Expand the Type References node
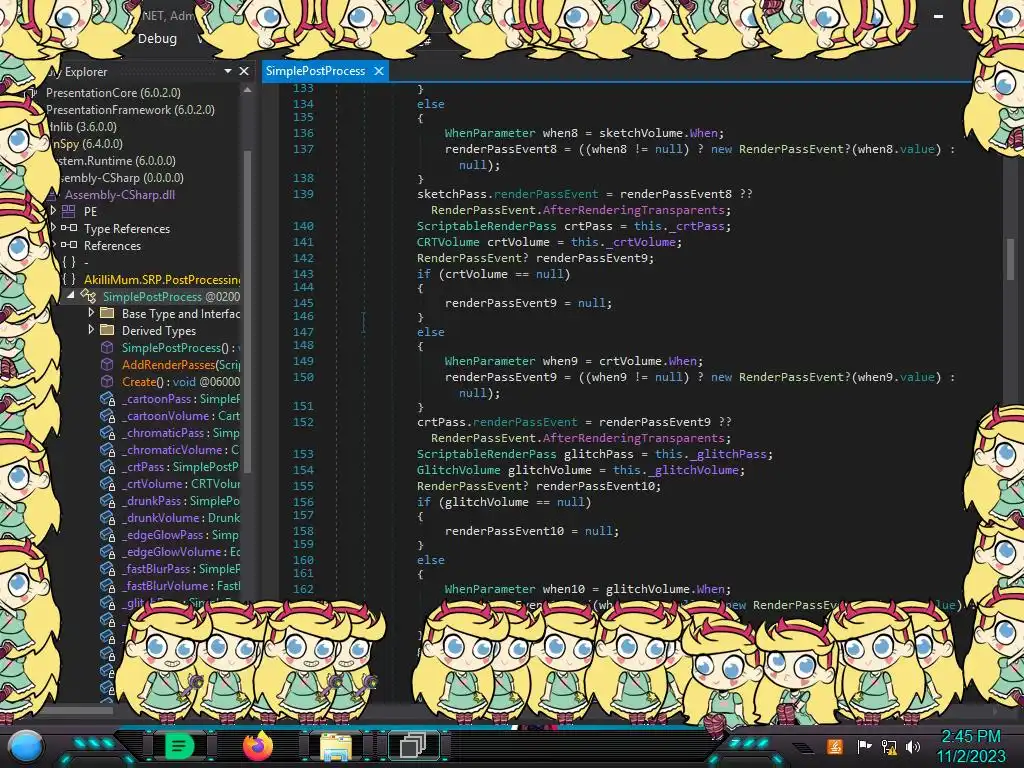This screenshot has width=1024, height=768. click(x=53, y=227)
